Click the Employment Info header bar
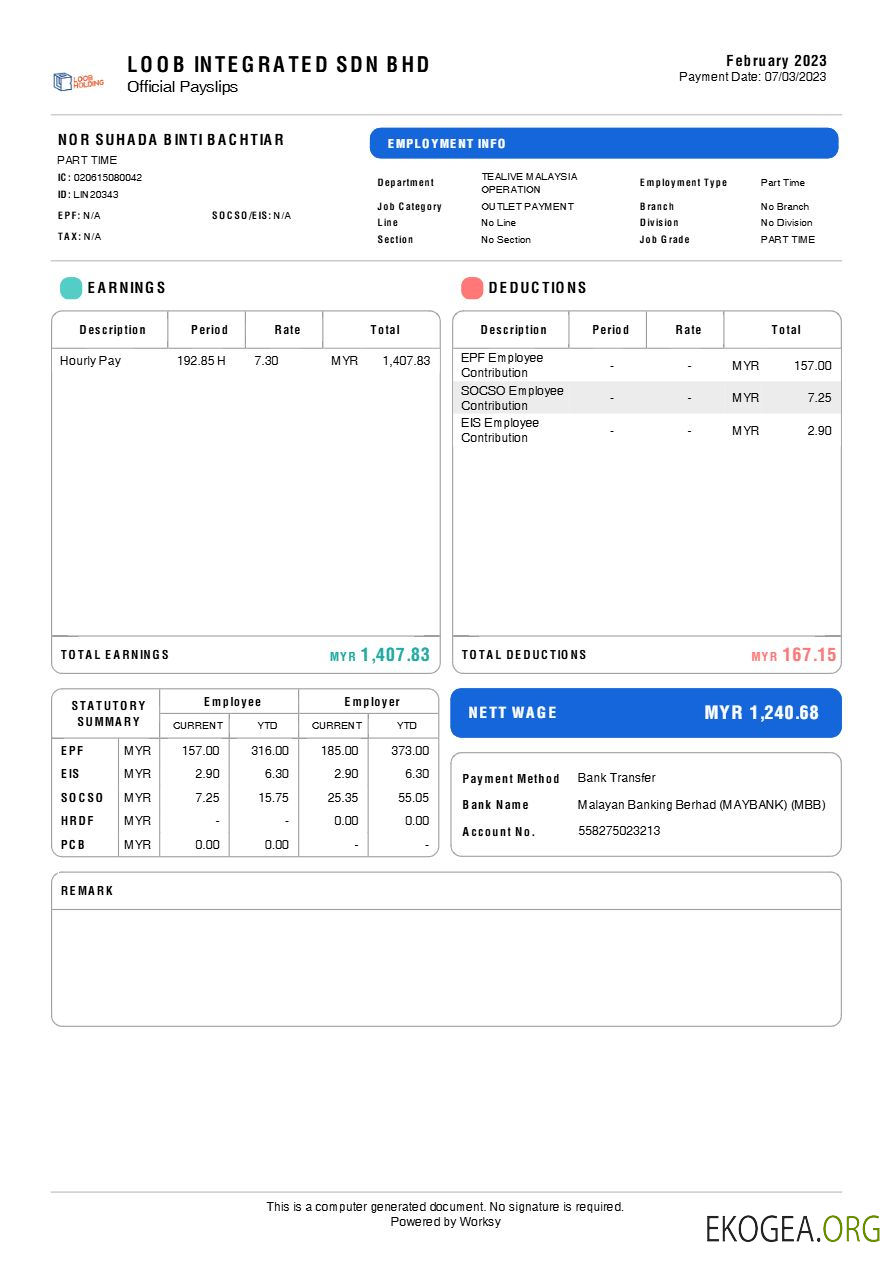 604,143
